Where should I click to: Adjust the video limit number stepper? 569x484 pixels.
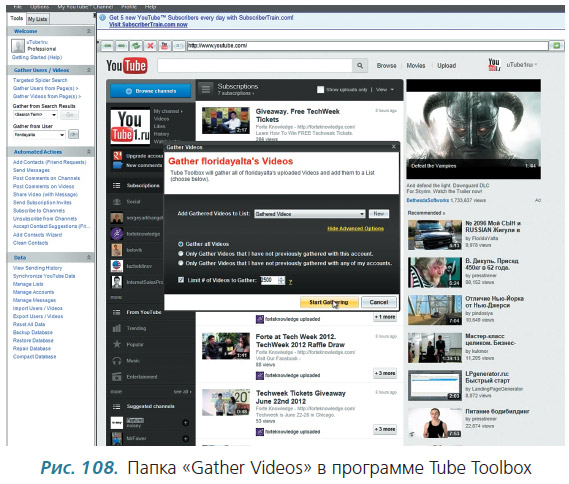pos(282,280)
